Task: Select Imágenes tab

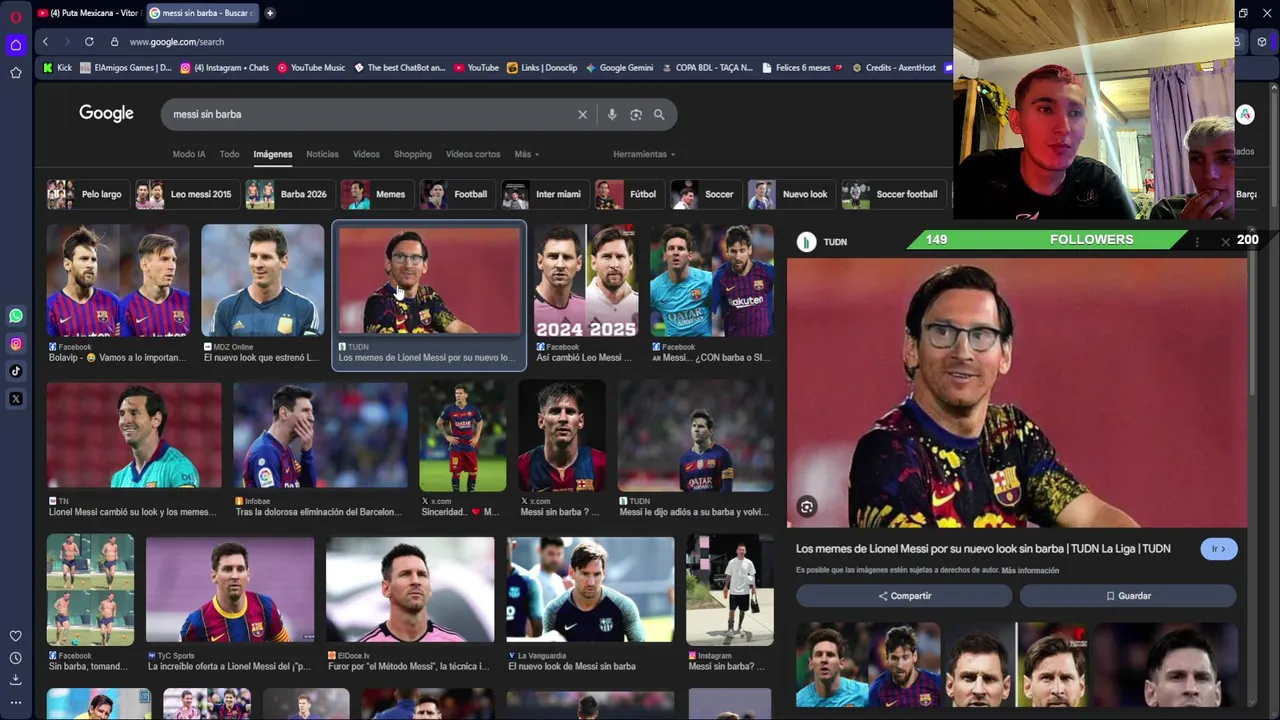Action: [272, 154]
